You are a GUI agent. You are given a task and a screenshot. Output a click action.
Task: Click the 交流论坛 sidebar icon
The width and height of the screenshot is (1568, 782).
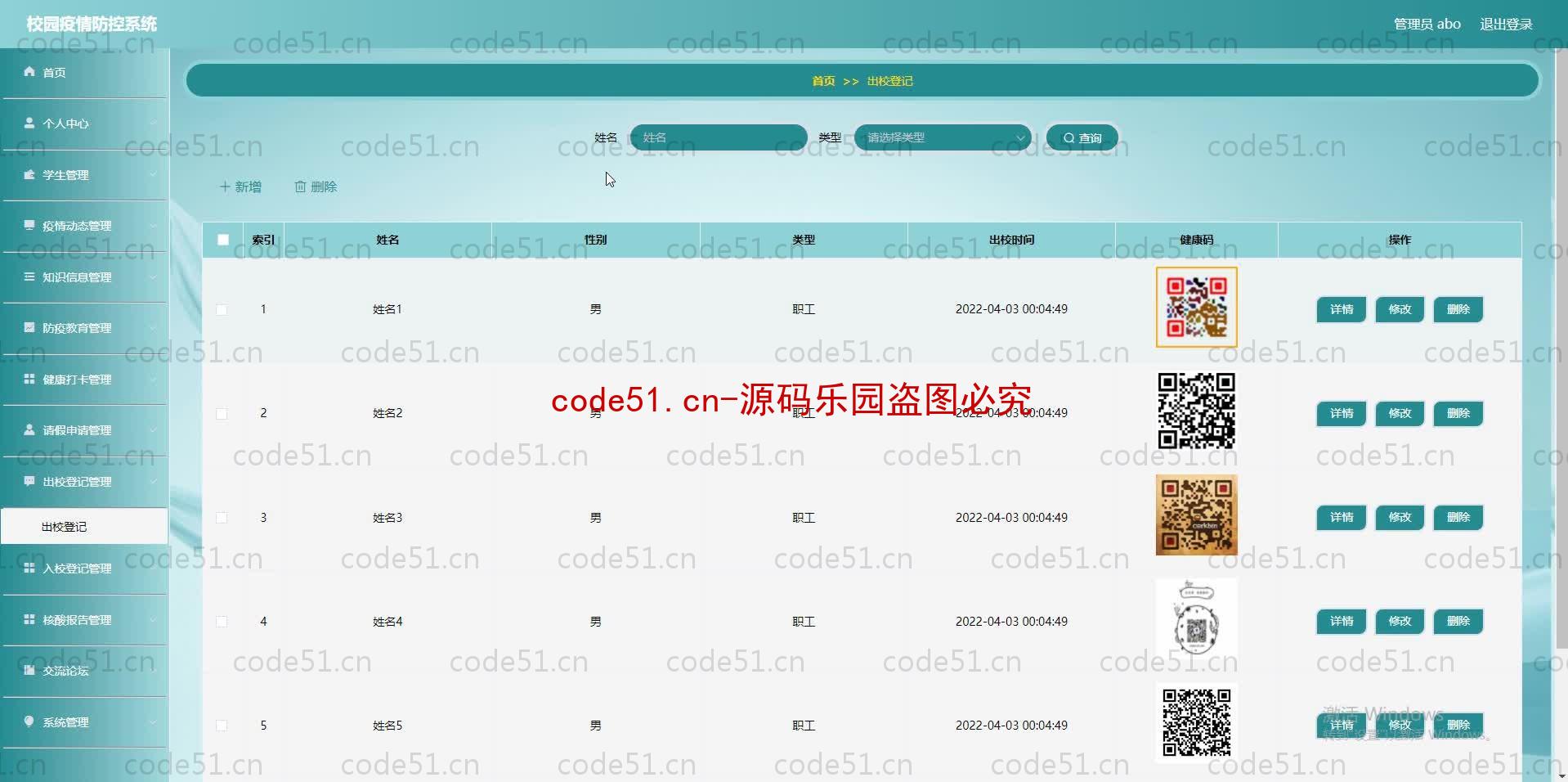pos(29,670)
